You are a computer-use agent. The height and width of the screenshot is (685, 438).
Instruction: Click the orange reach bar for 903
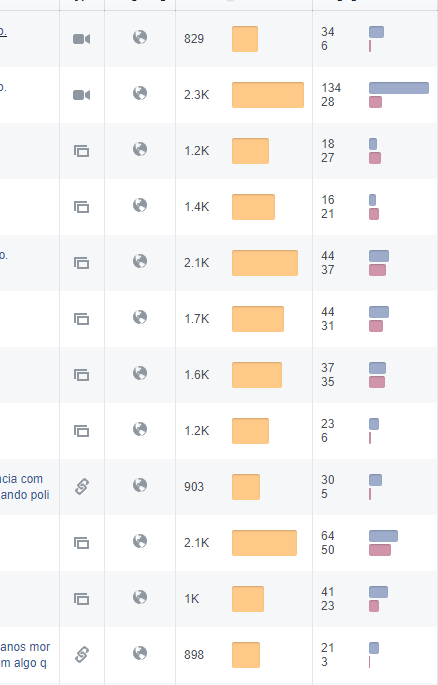tap(246, 487)
